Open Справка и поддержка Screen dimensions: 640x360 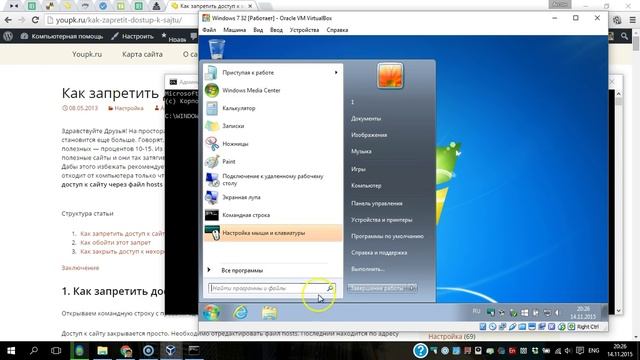tap(379, 252)
